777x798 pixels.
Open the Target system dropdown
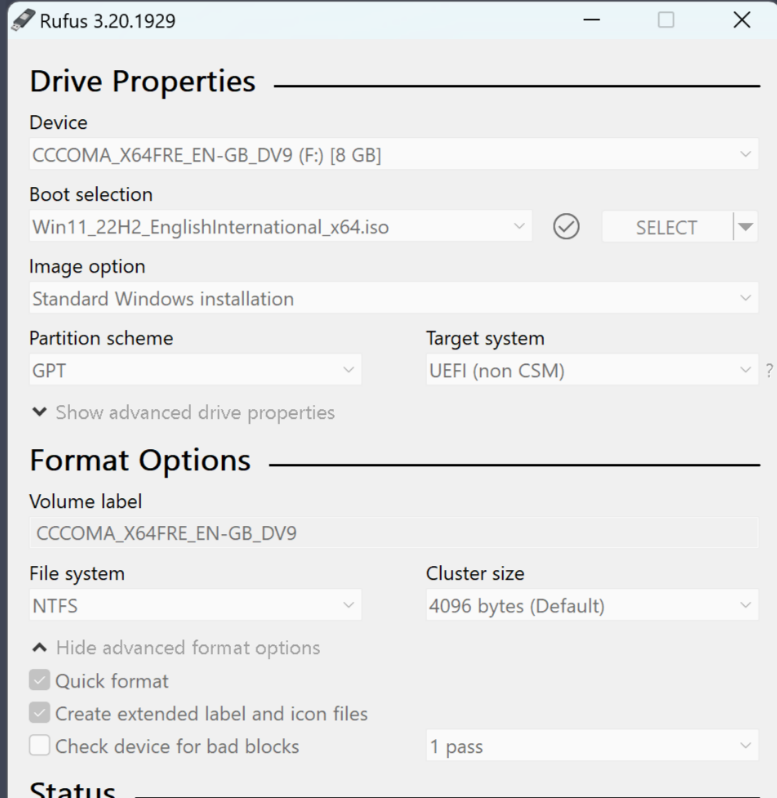click(x=591, y=371)
